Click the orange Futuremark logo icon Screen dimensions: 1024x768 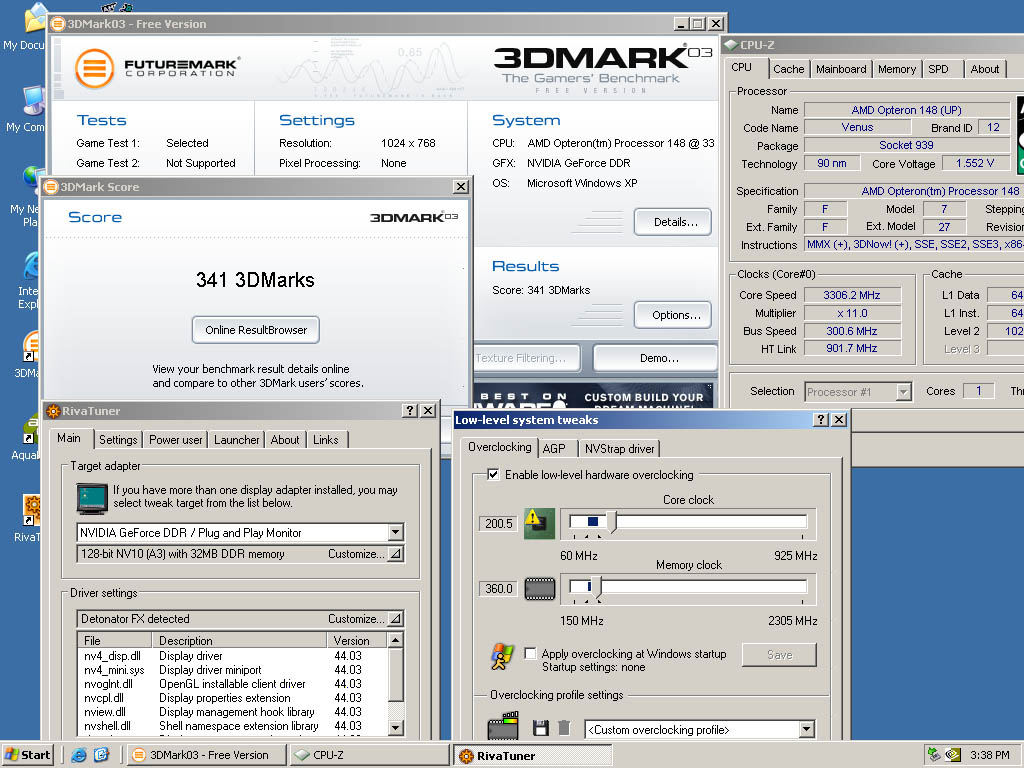95,68
